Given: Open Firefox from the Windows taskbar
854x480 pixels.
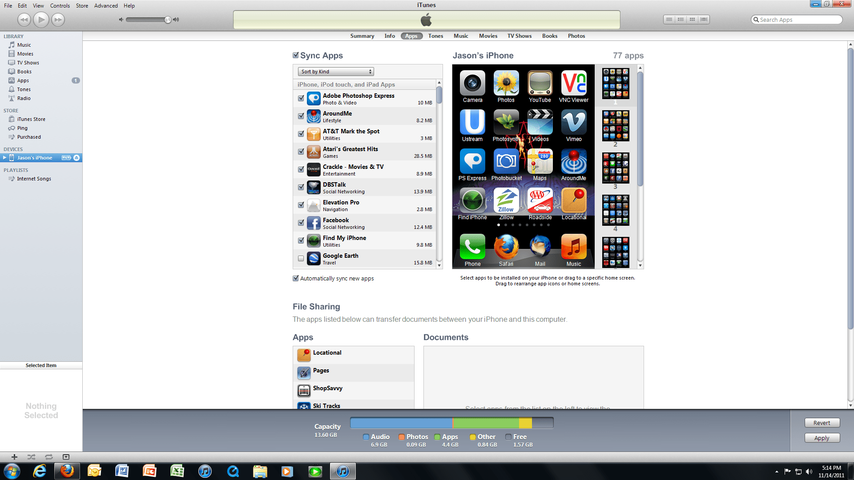Looking at the screenshot, I should tap(67, 471).
